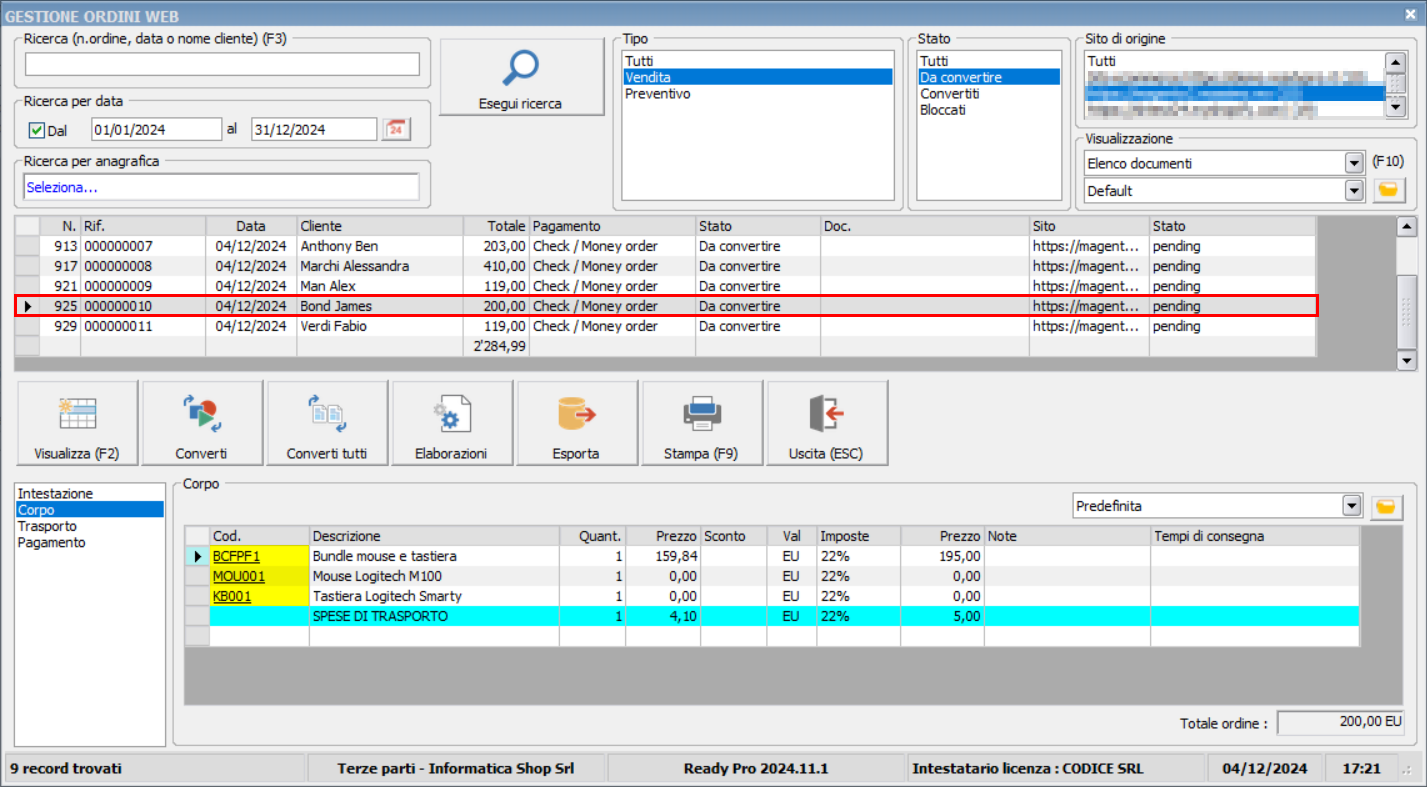
Task: Click the end date field 31/12/2024
Action: pos(314,129)
